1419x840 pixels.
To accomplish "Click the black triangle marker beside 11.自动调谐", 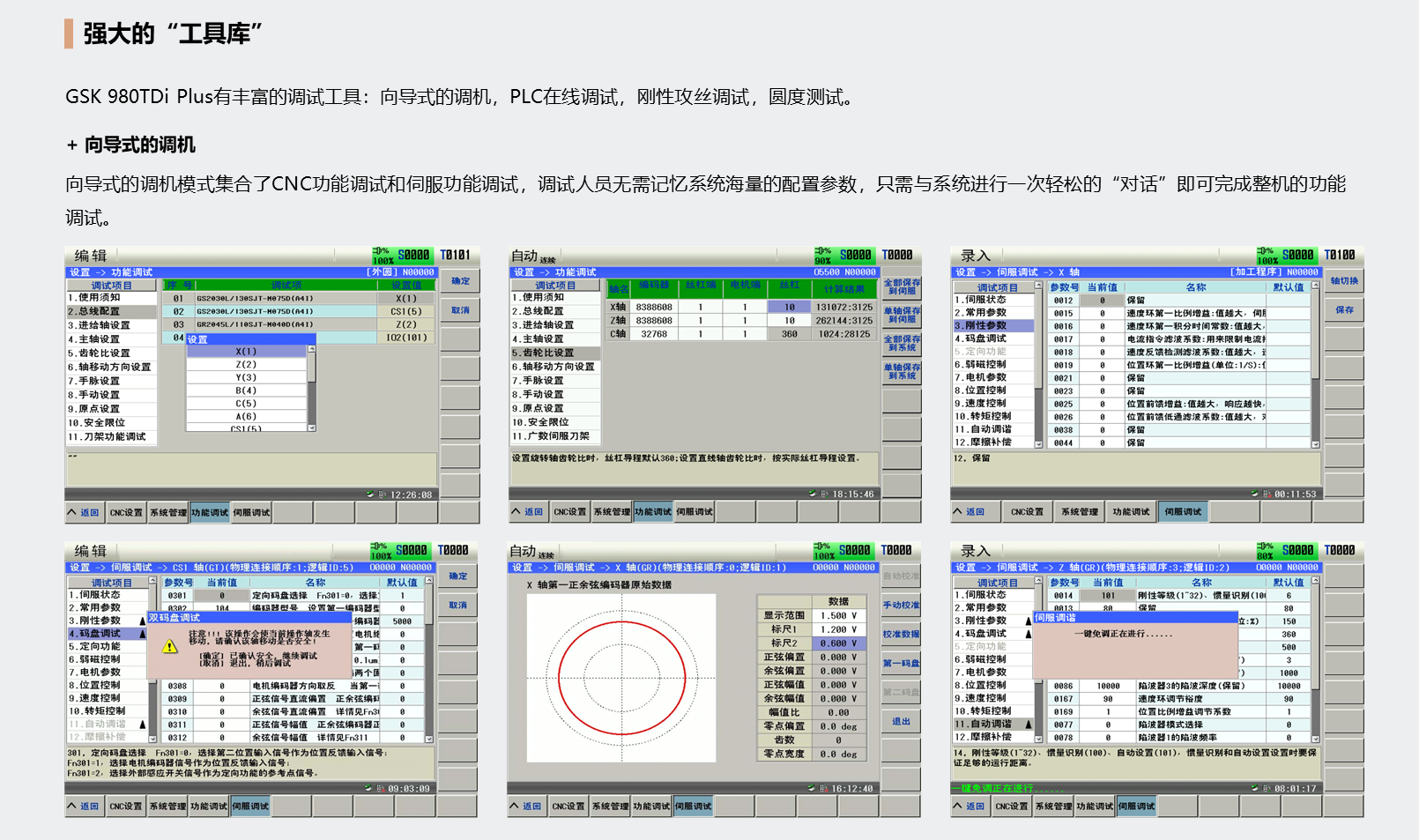I will [1028, 725].
